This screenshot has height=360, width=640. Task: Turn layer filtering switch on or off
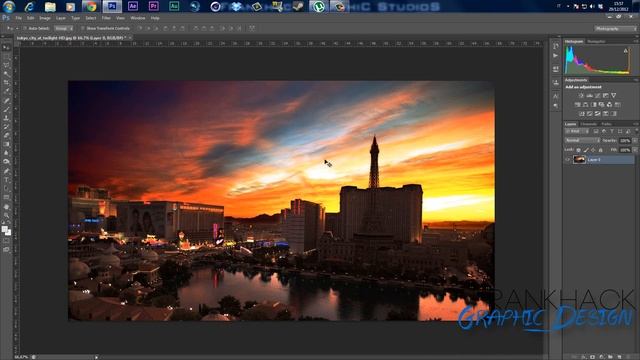tap(636, 131)
